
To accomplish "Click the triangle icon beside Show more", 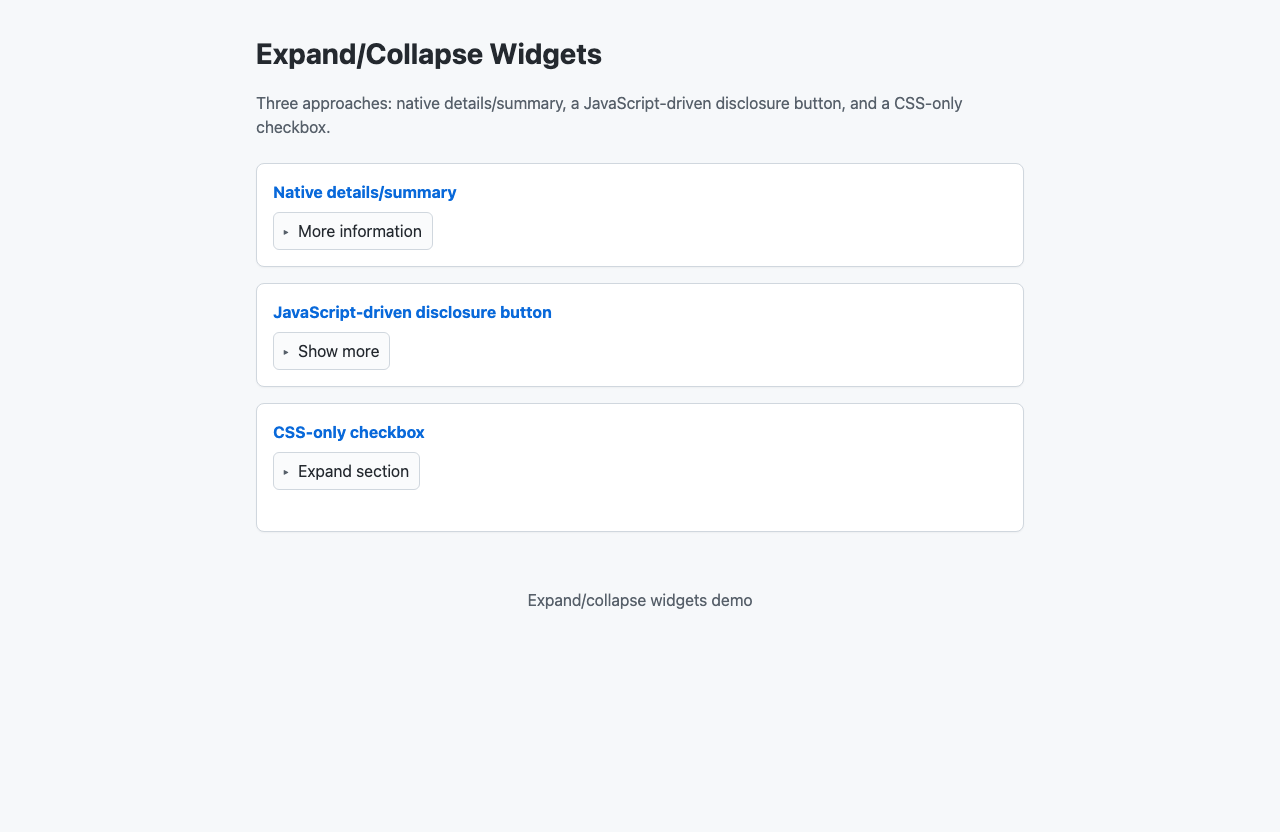I will 286,351.
